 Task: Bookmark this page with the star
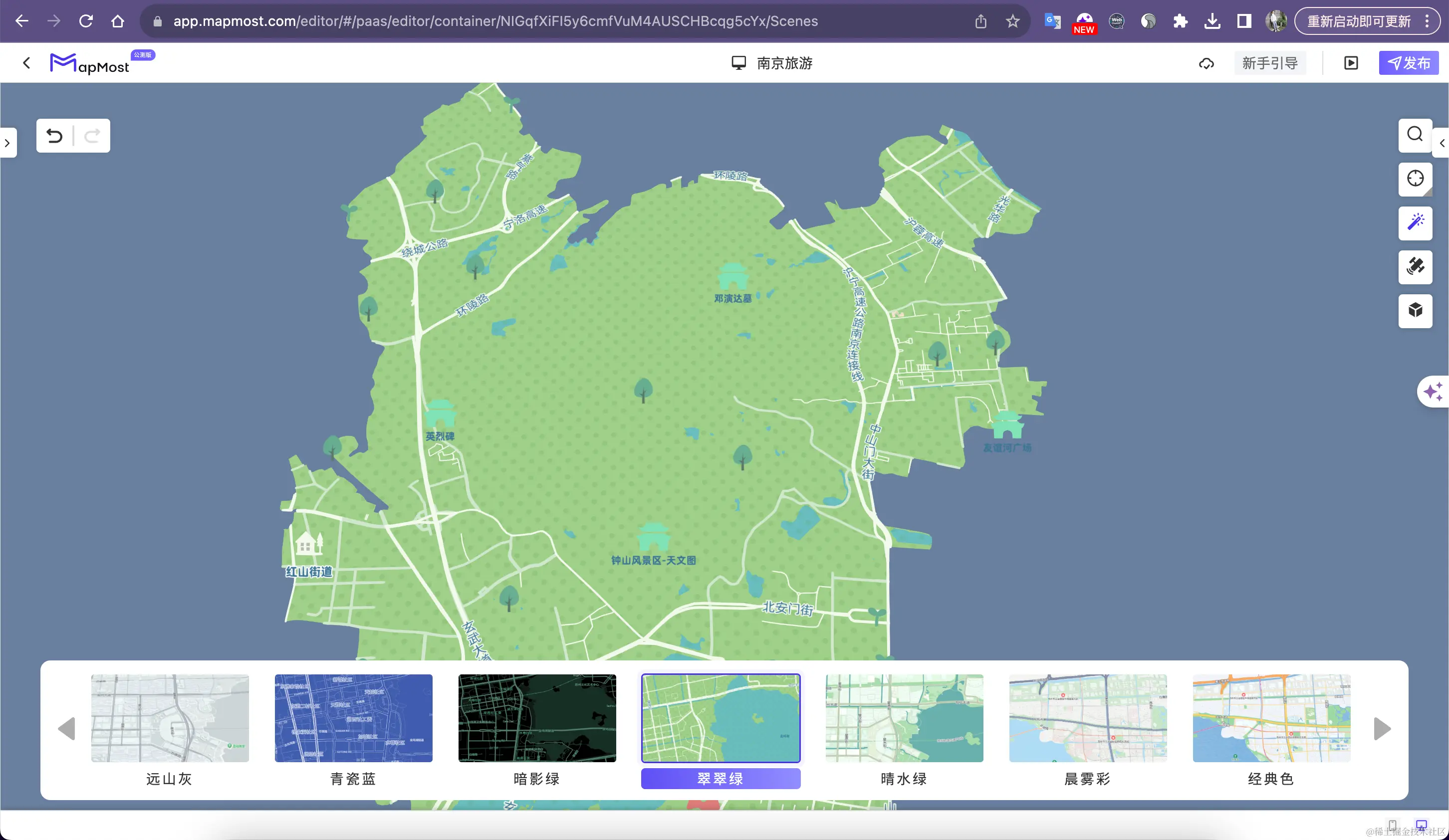(1012, 21)
